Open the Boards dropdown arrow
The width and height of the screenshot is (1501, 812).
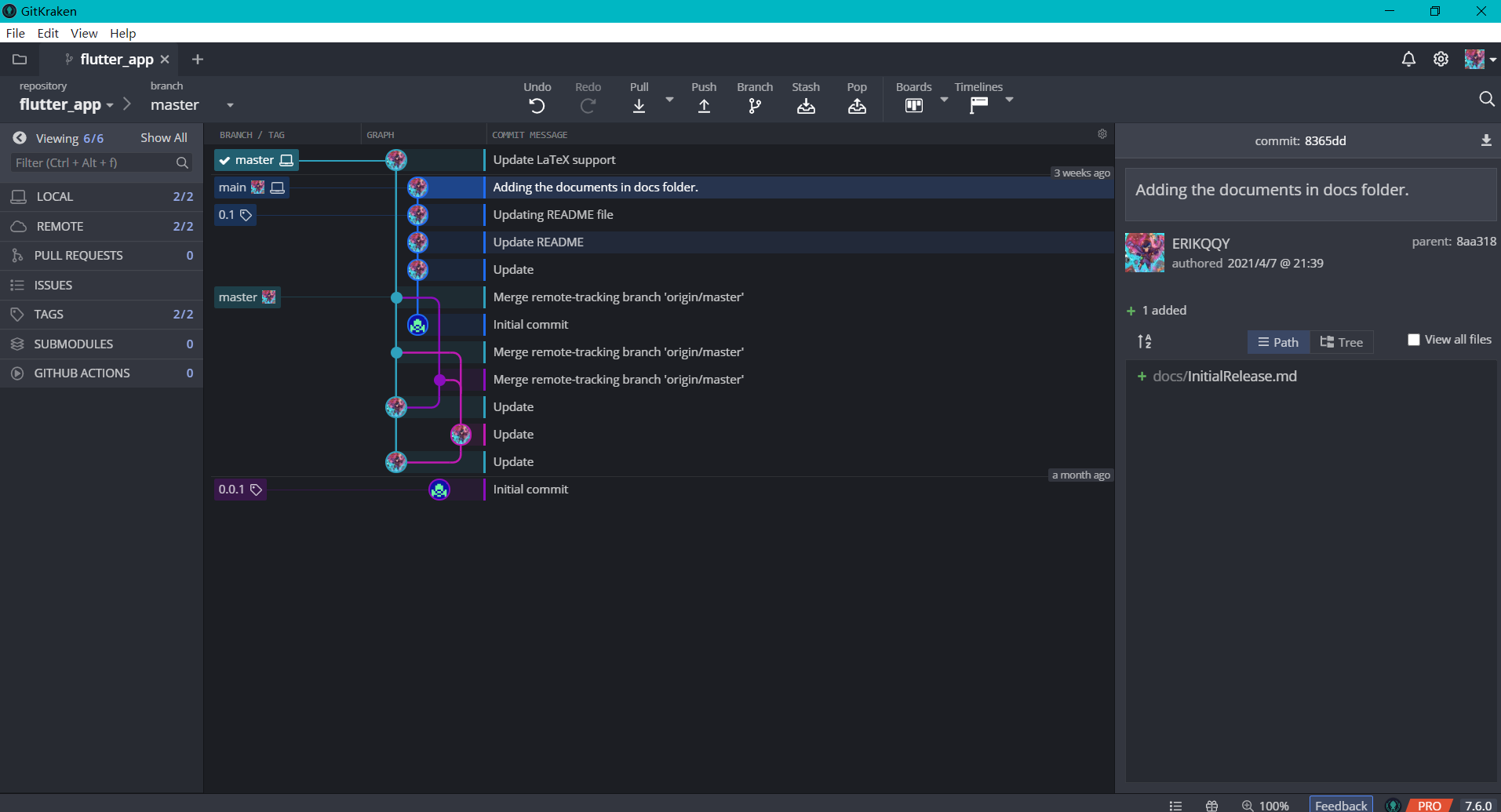(944, 100)
